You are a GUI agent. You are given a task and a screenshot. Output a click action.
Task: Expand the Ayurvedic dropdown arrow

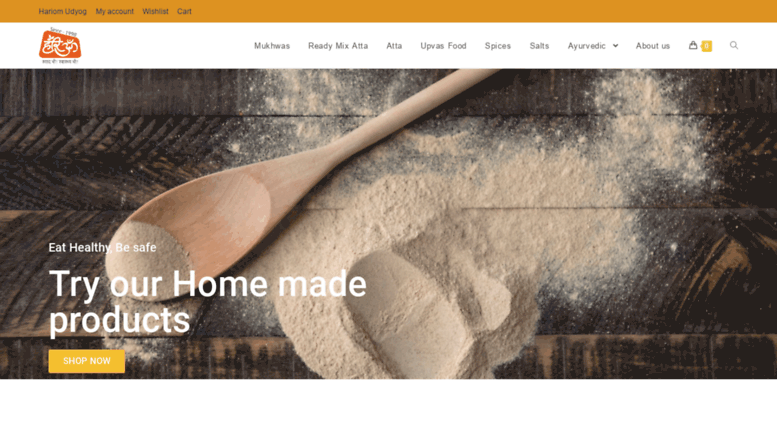click(615, 46)
